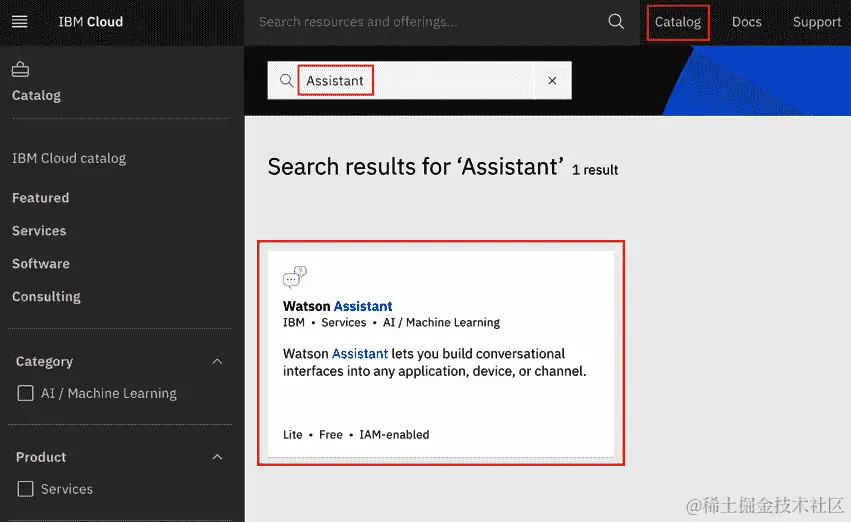
Task: Select Featured in the sidebar
Action: (41, 198)
